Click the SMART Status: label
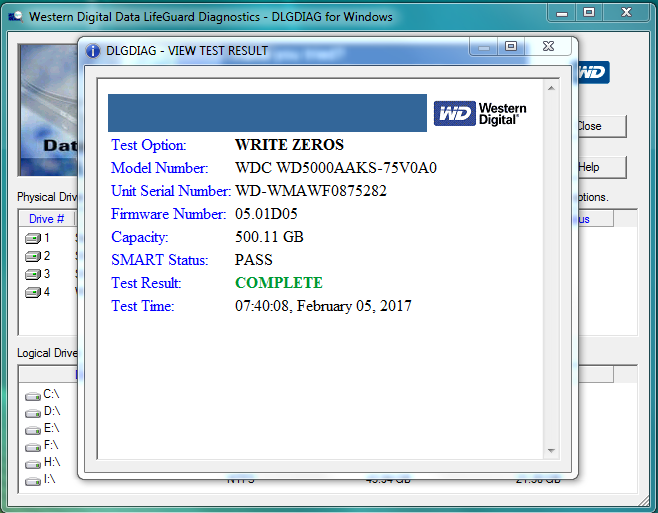Screen dimensions: 658x513 point(159,260)
